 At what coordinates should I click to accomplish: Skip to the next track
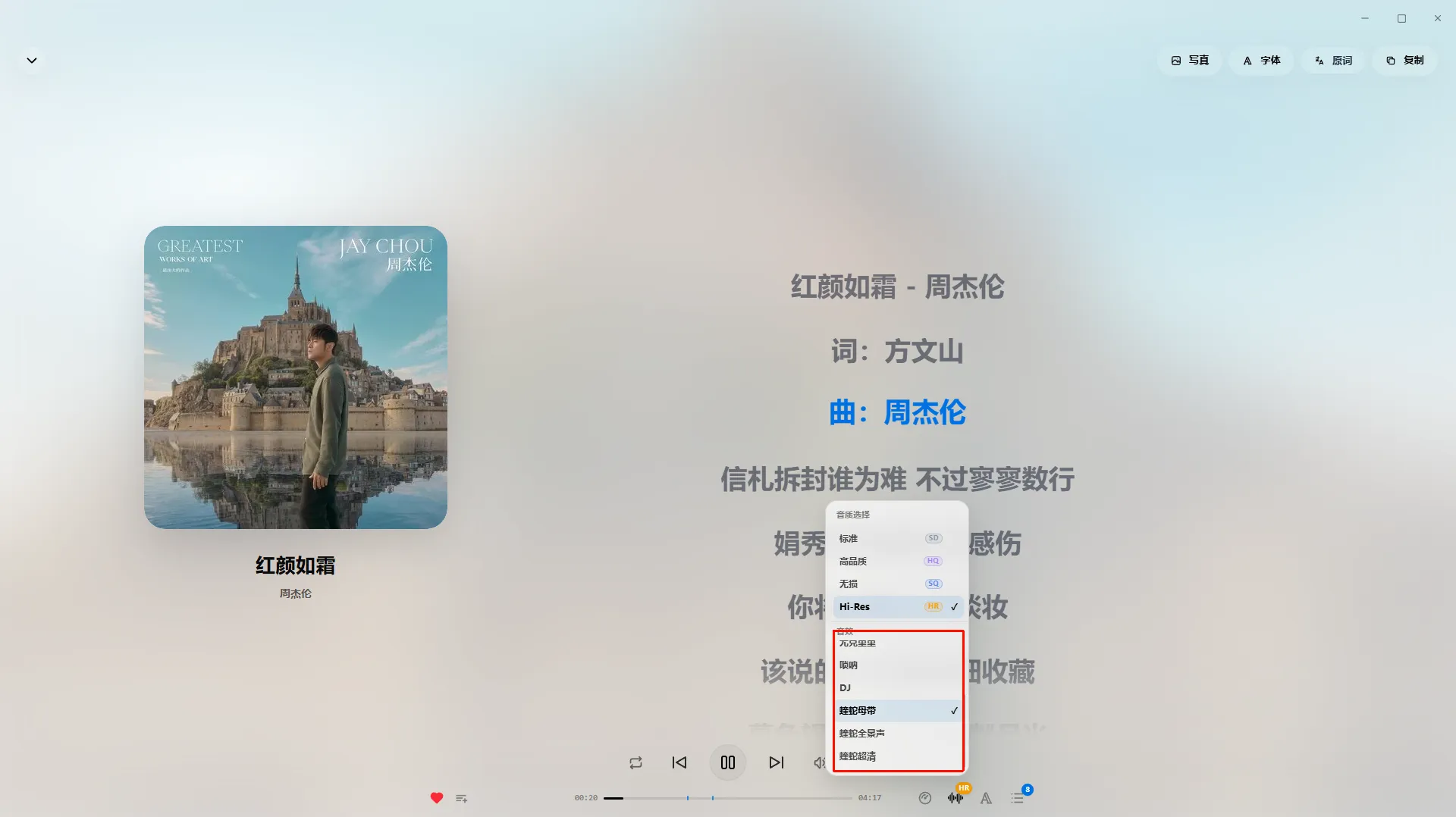[777, 762]
